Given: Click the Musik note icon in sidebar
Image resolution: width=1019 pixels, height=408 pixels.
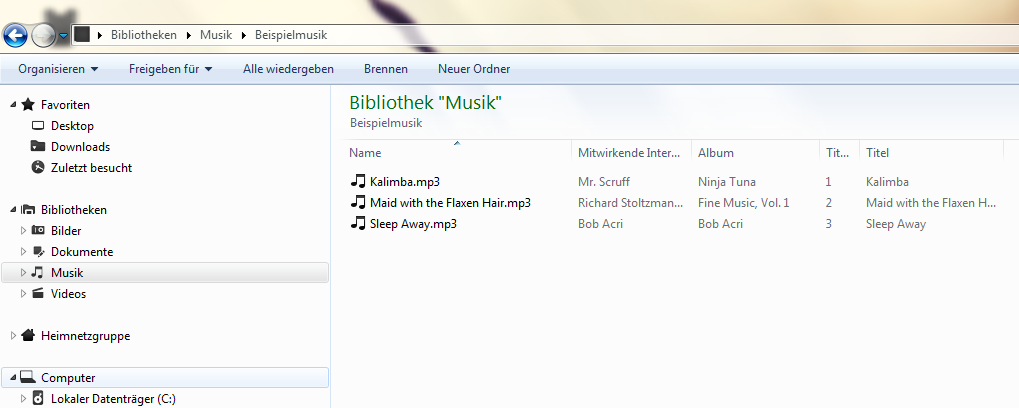Looking at the screenshot, I should [38, 272].
